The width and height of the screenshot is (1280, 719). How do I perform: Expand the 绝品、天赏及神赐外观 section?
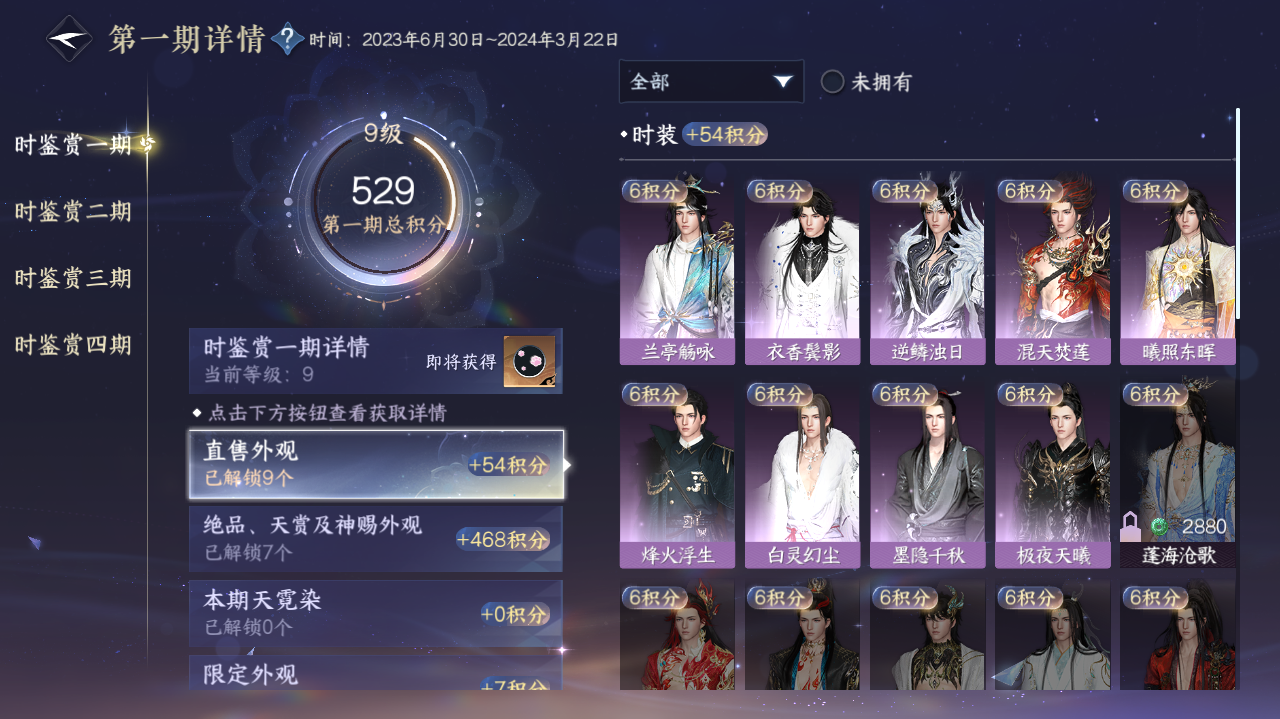[x=376, y=538]
